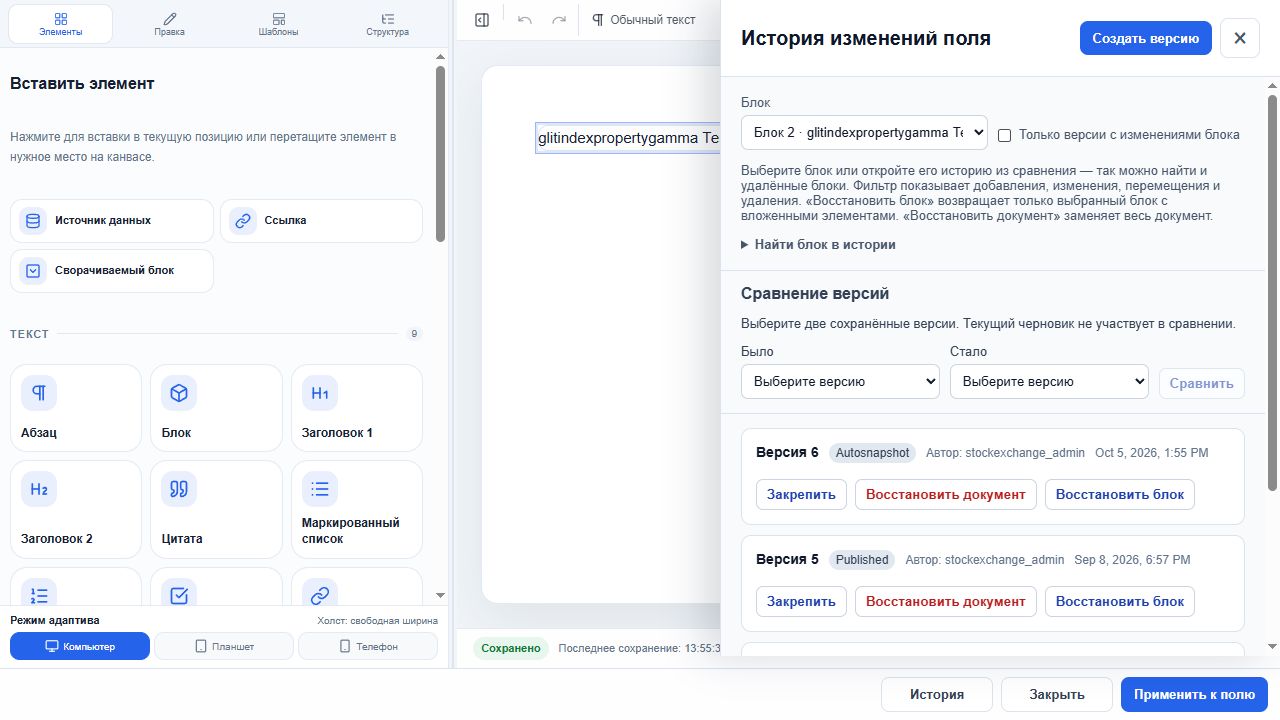Add an Абзац paragraph element
This screenshot has width=1280, height=720.
coord(76,408)
